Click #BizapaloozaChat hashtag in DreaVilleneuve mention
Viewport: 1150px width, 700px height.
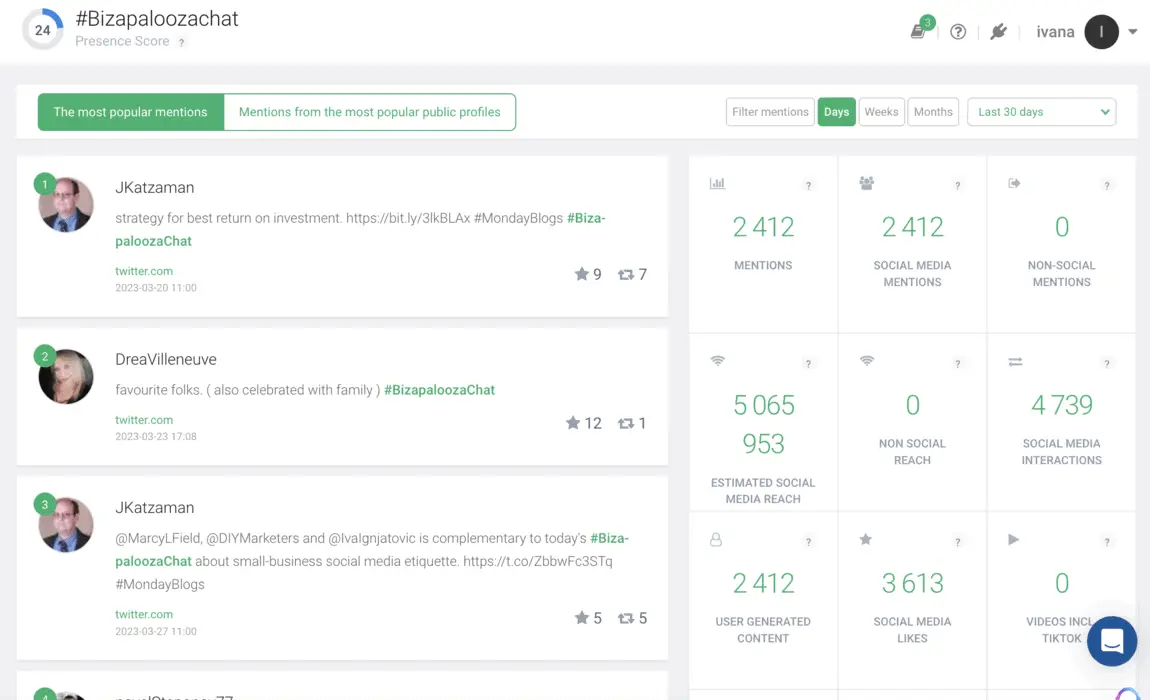[439, 390]
